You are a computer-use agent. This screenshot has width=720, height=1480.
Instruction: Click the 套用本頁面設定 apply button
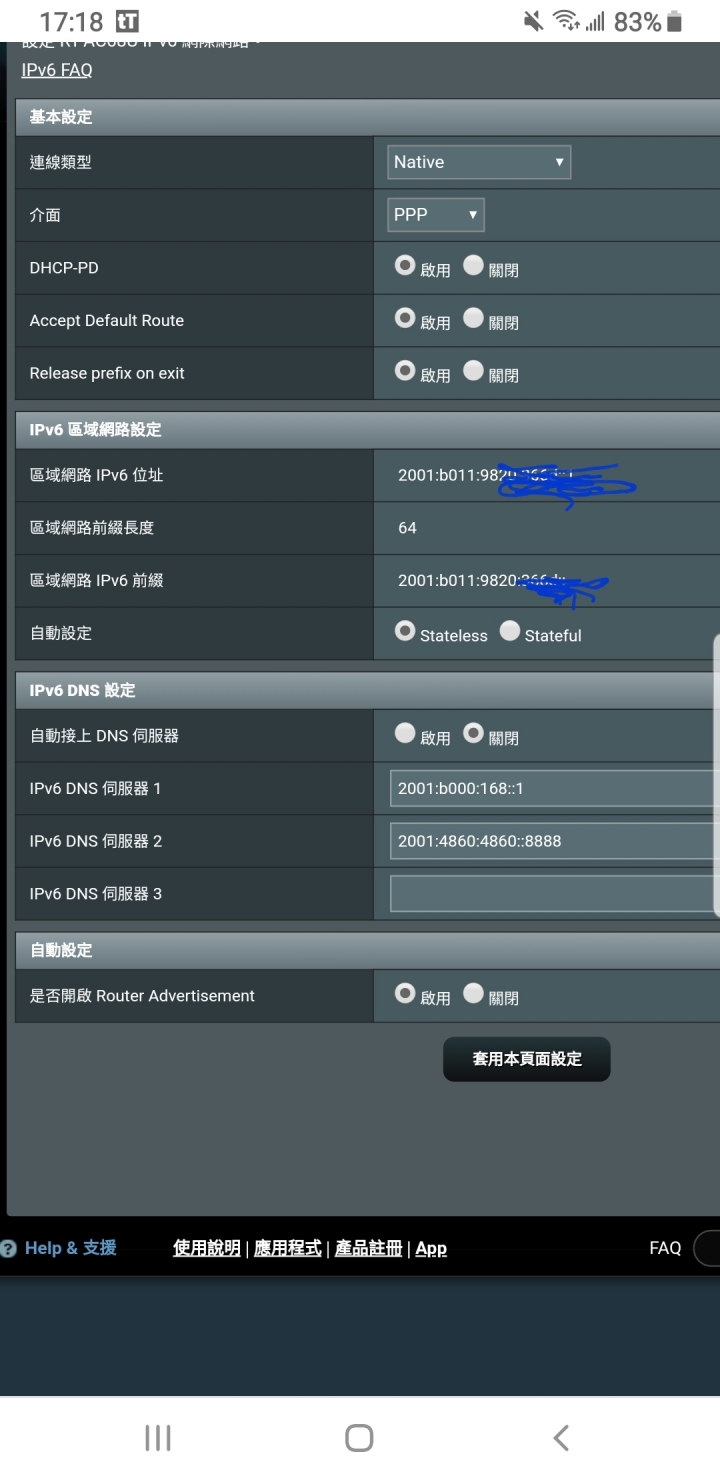tap(527, 1059)
